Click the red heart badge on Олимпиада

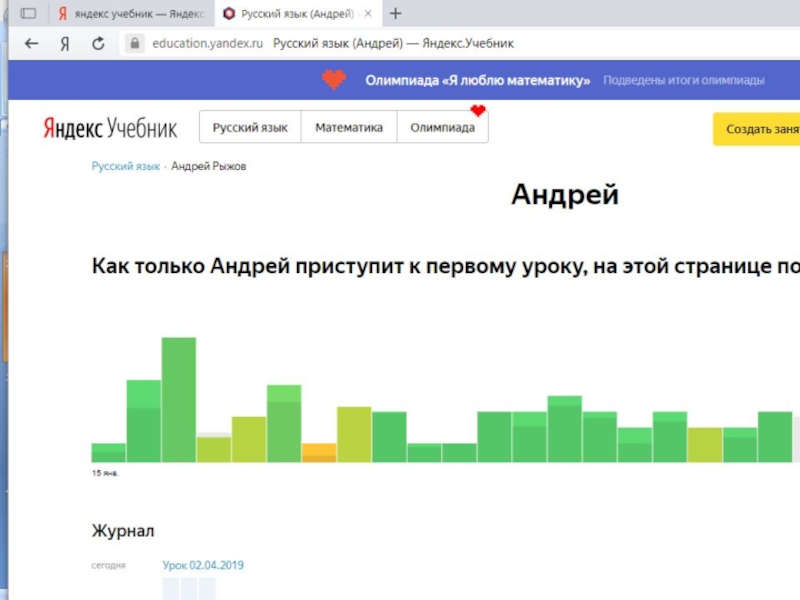click(x=478, y=110)
